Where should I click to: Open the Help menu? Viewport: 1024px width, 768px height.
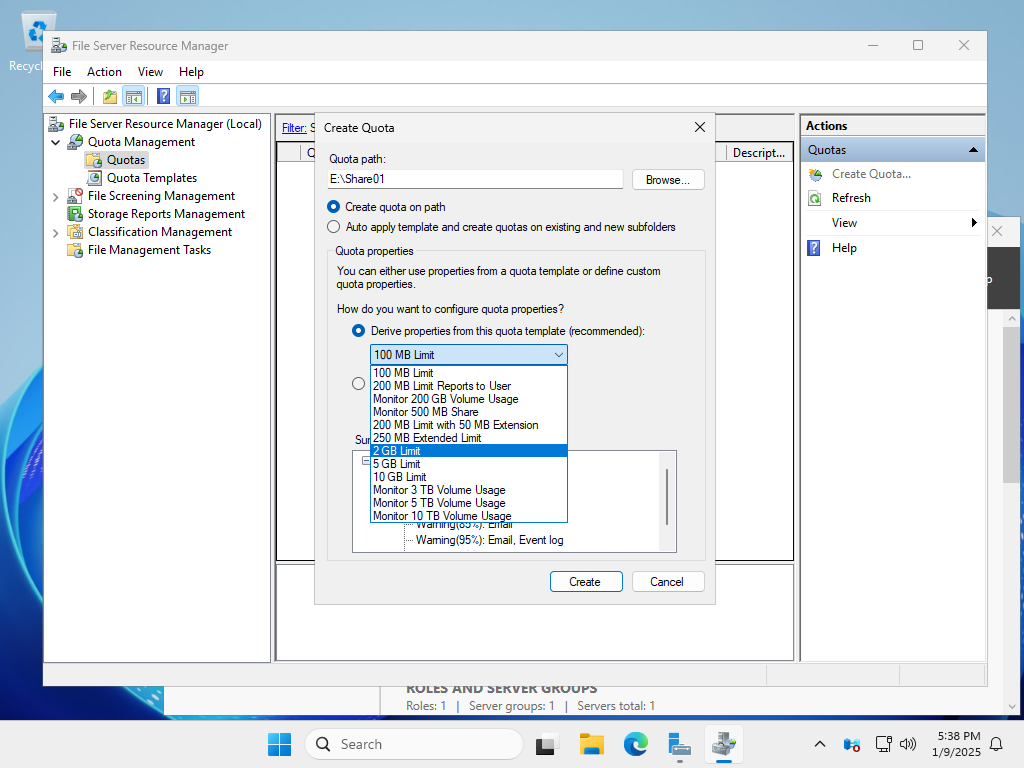coord(191,72)
